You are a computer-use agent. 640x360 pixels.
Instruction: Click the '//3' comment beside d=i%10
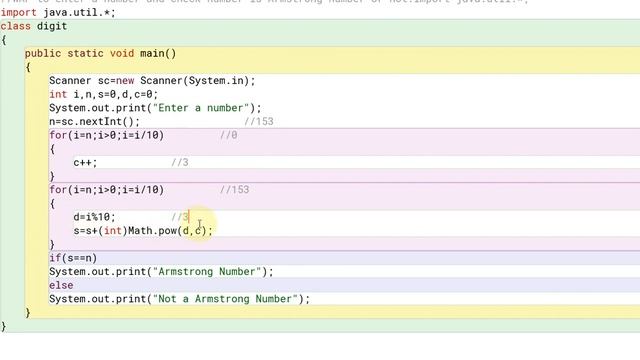(x=180, y=217)
